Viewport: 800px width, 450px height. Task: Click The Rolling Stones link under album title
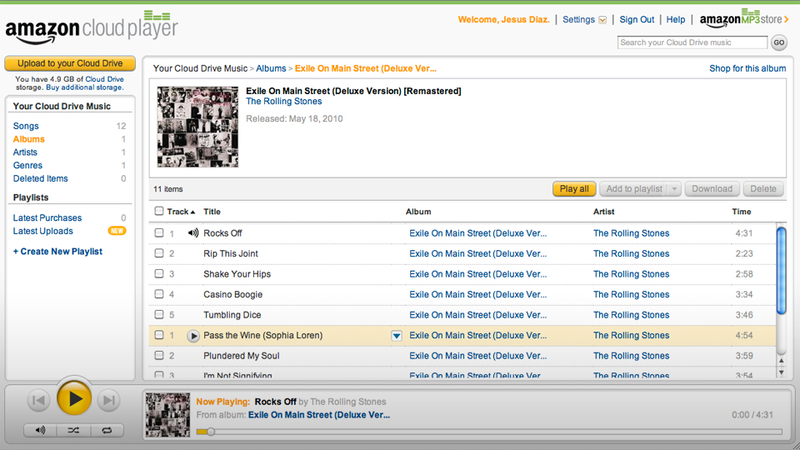point(284,101)
